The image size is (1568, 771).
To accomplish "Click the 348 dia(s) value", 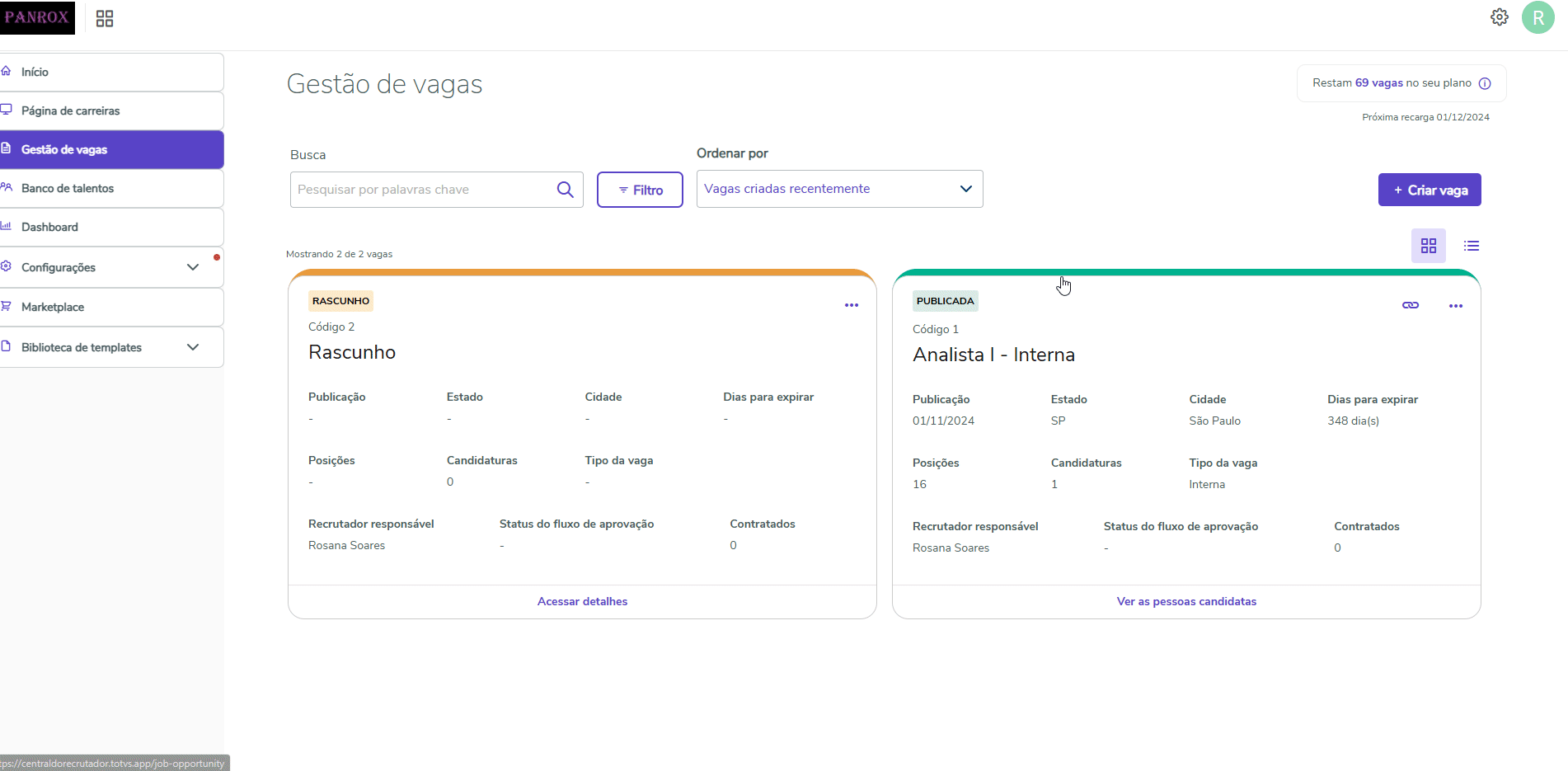I will [1353, 421].
